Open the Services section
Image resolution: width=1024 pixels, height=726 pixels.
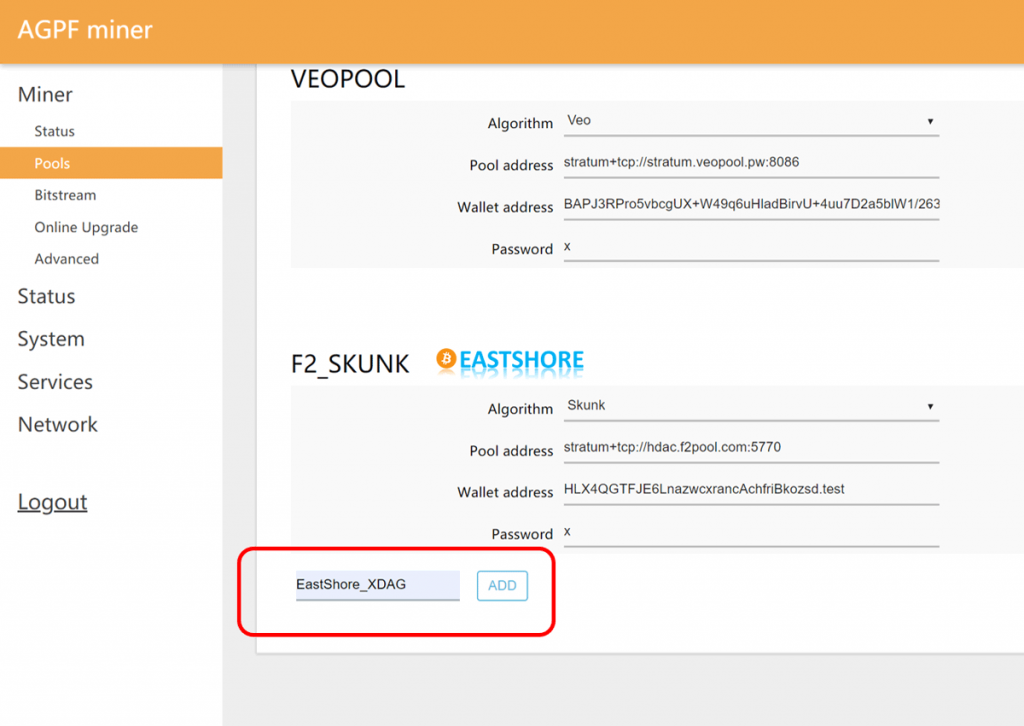coord(55,382)
